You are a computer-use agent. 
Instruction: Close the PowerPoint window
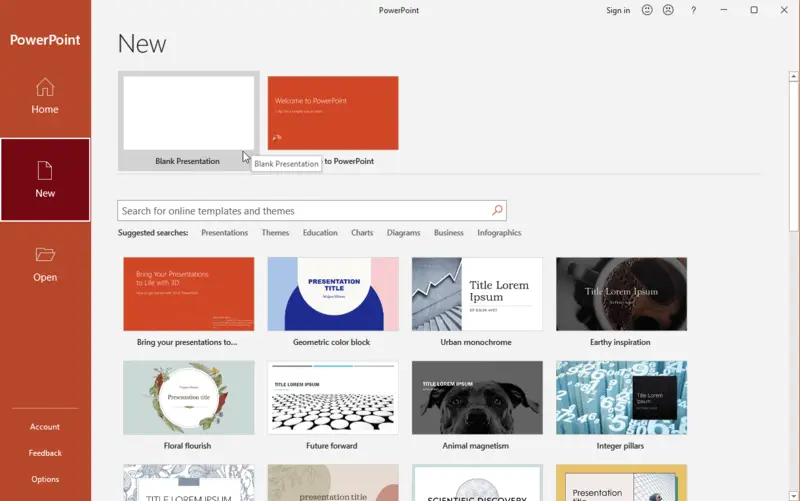[x=784, y=10]
